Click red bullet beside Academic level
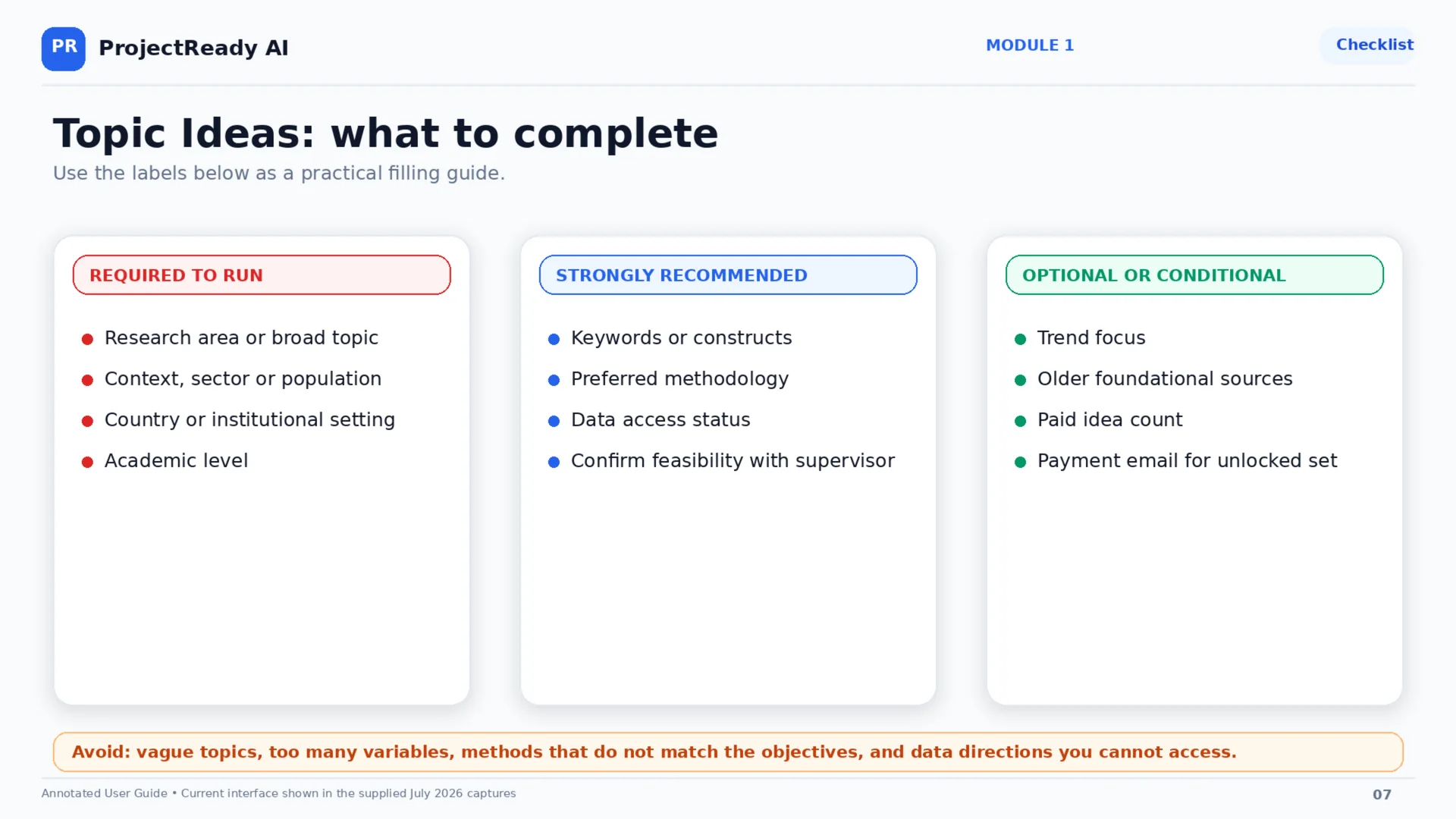This screenshot has height=819, width=1456. click(87, 462)
